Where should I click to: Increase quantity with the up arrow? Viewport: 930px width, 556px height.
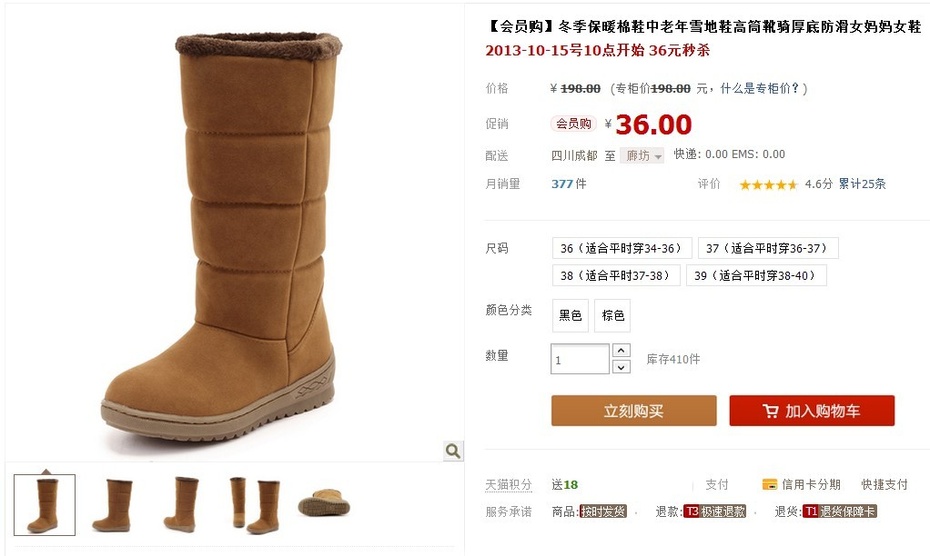coord(621,350)
